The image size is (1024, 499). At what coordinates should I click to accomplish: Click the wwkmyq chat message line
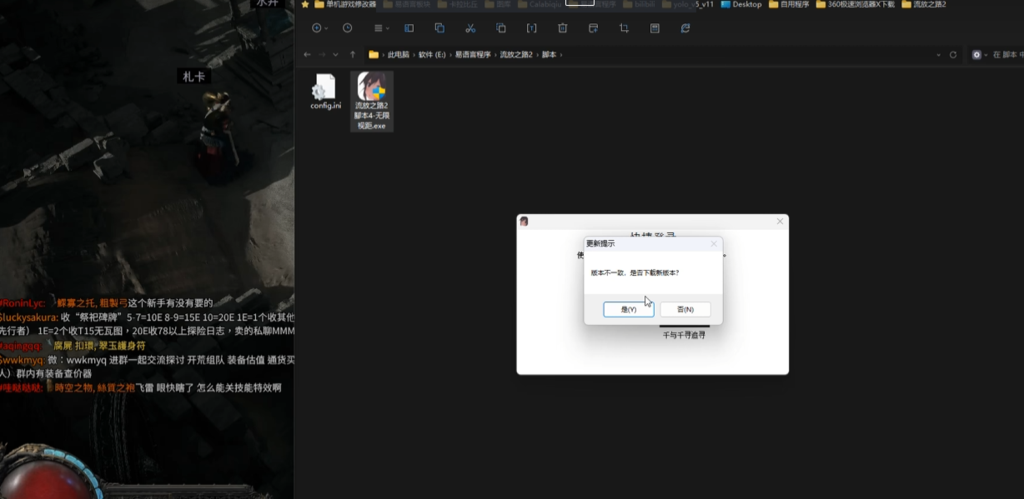coord(147,366)
